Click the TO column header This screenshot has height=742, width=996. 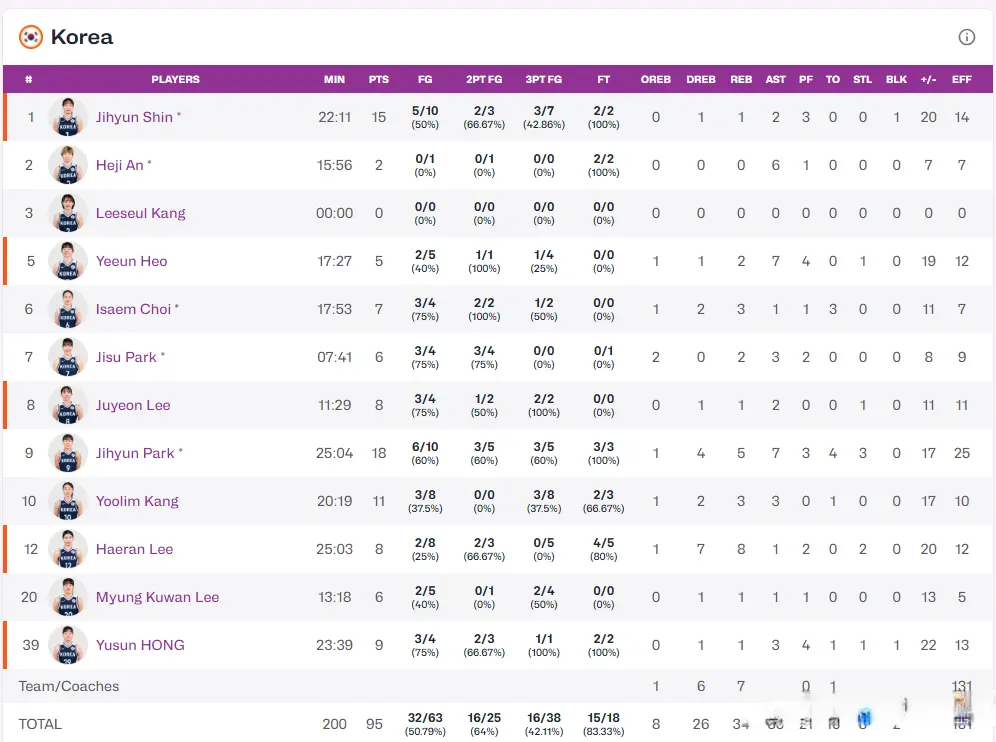point(833,79)
